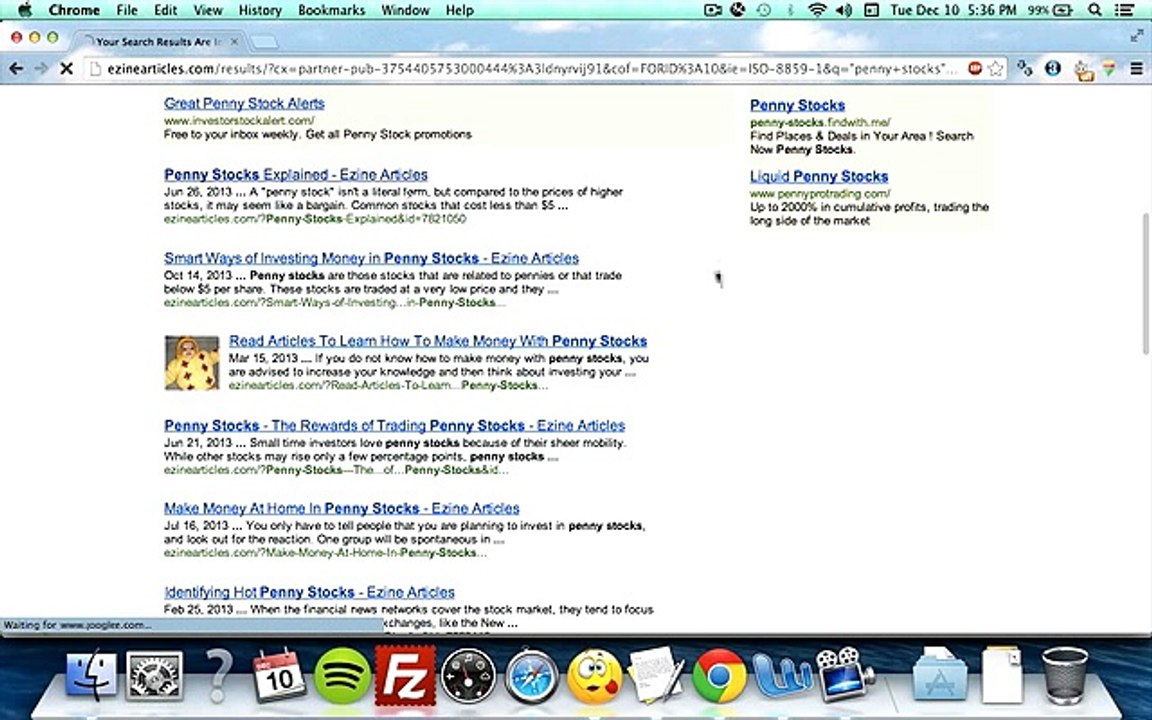Click the www.investorstockalert.com URL text
This screenshot has height=720, width=1152.
[x=240, y=120]
